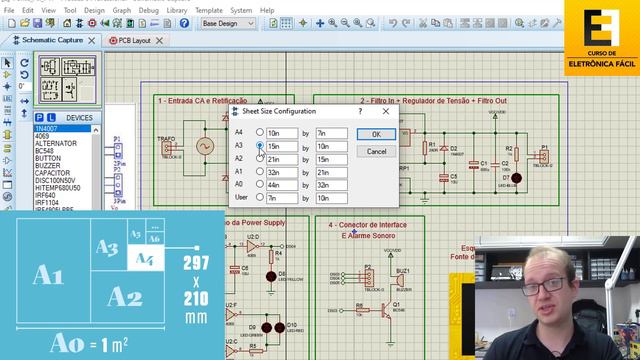Screen dimensions: 640x360
Task: Open the Edit menu
Action: coord(28,10)
